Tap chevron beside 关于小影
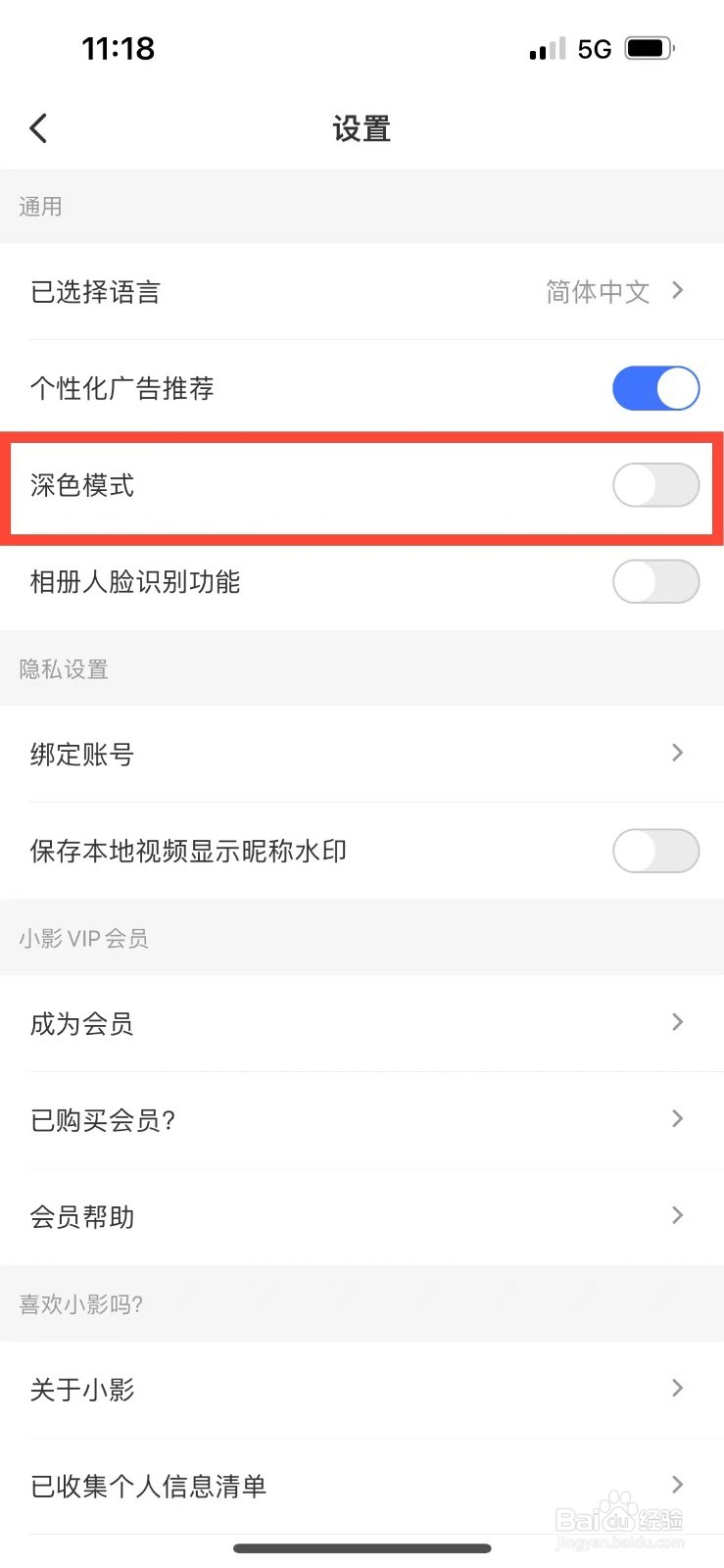This screenshot has width=724, height=1568. point(677,1388)
